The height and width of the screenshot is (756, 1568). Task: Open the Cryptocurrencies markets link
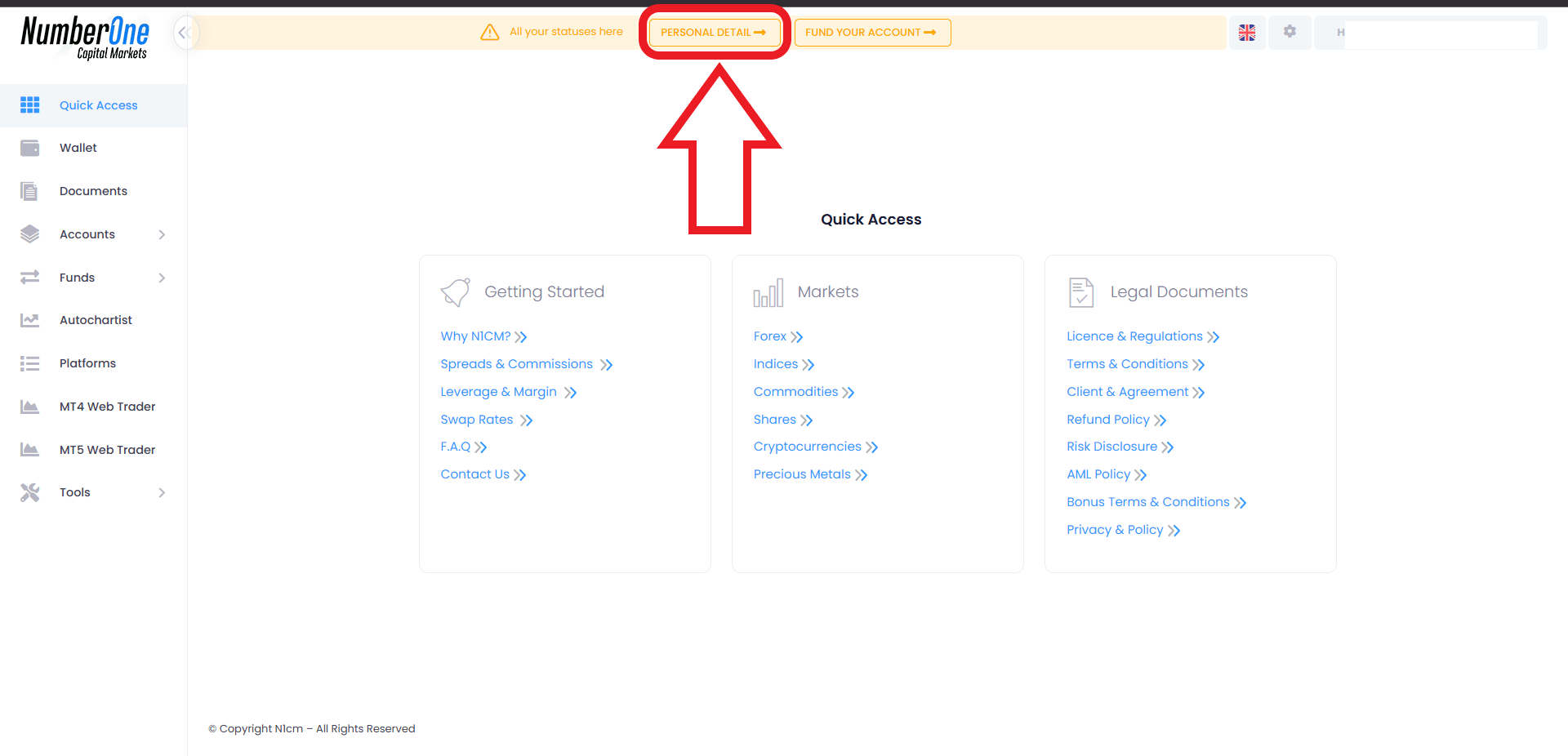pos(807,447)
